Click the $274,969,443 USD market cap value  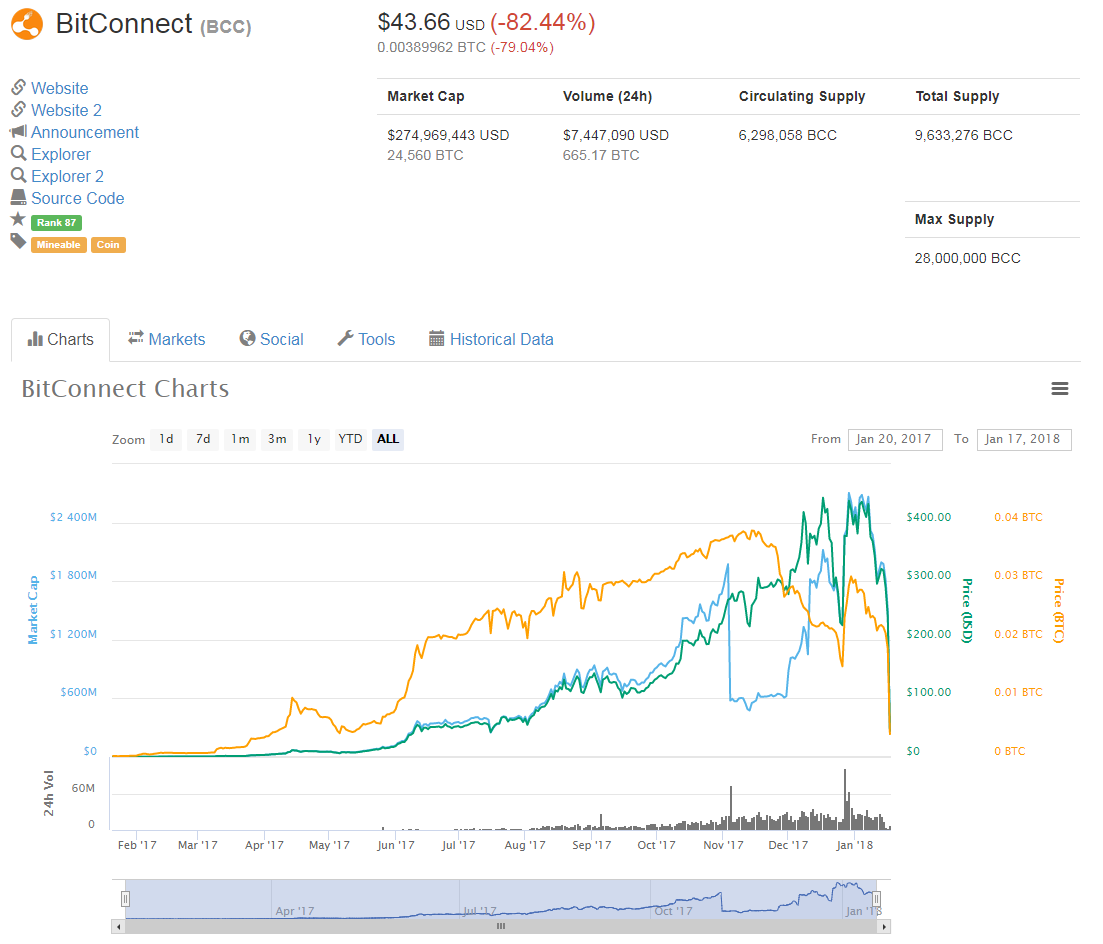tap(448, 135)
